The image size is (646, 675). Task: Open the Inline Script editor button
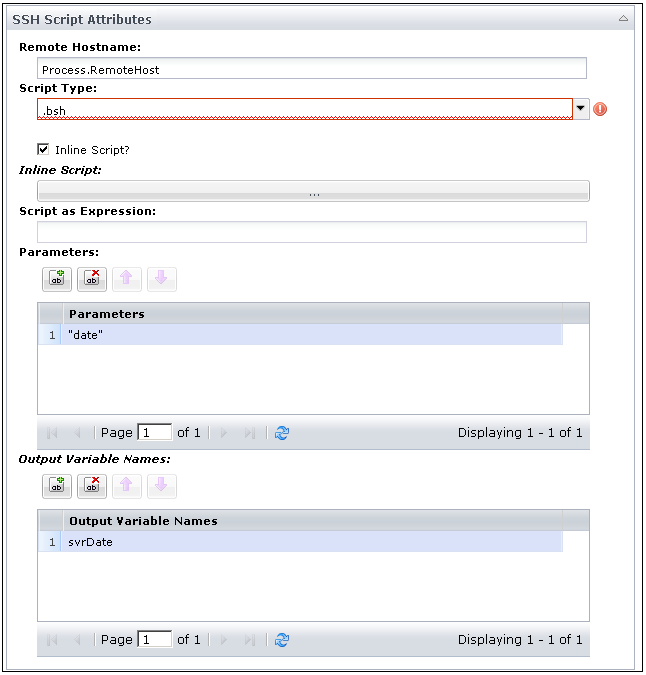(313, 192)
